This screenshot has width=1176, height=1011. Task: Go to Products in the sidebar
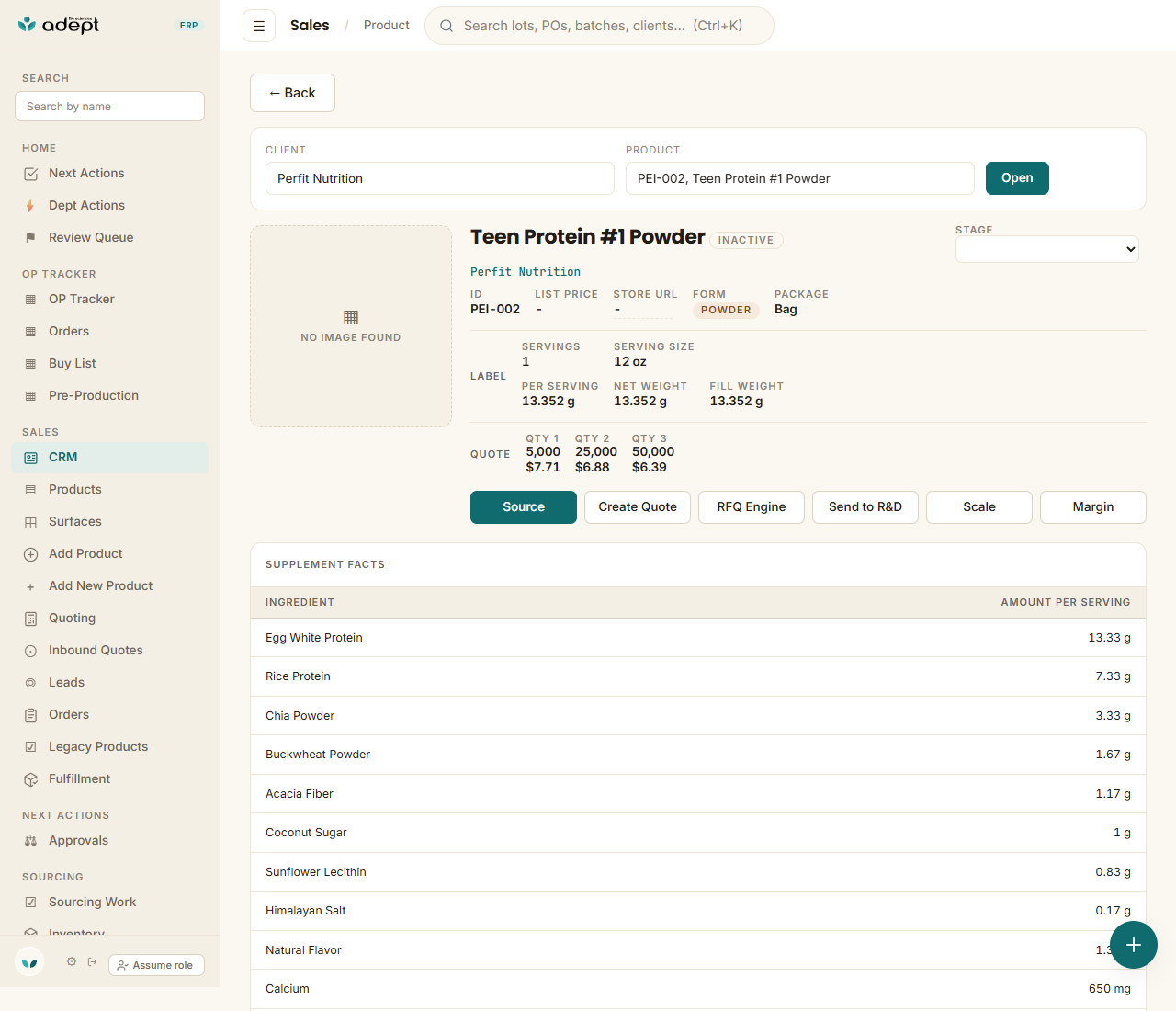click(x=110, y=490)
